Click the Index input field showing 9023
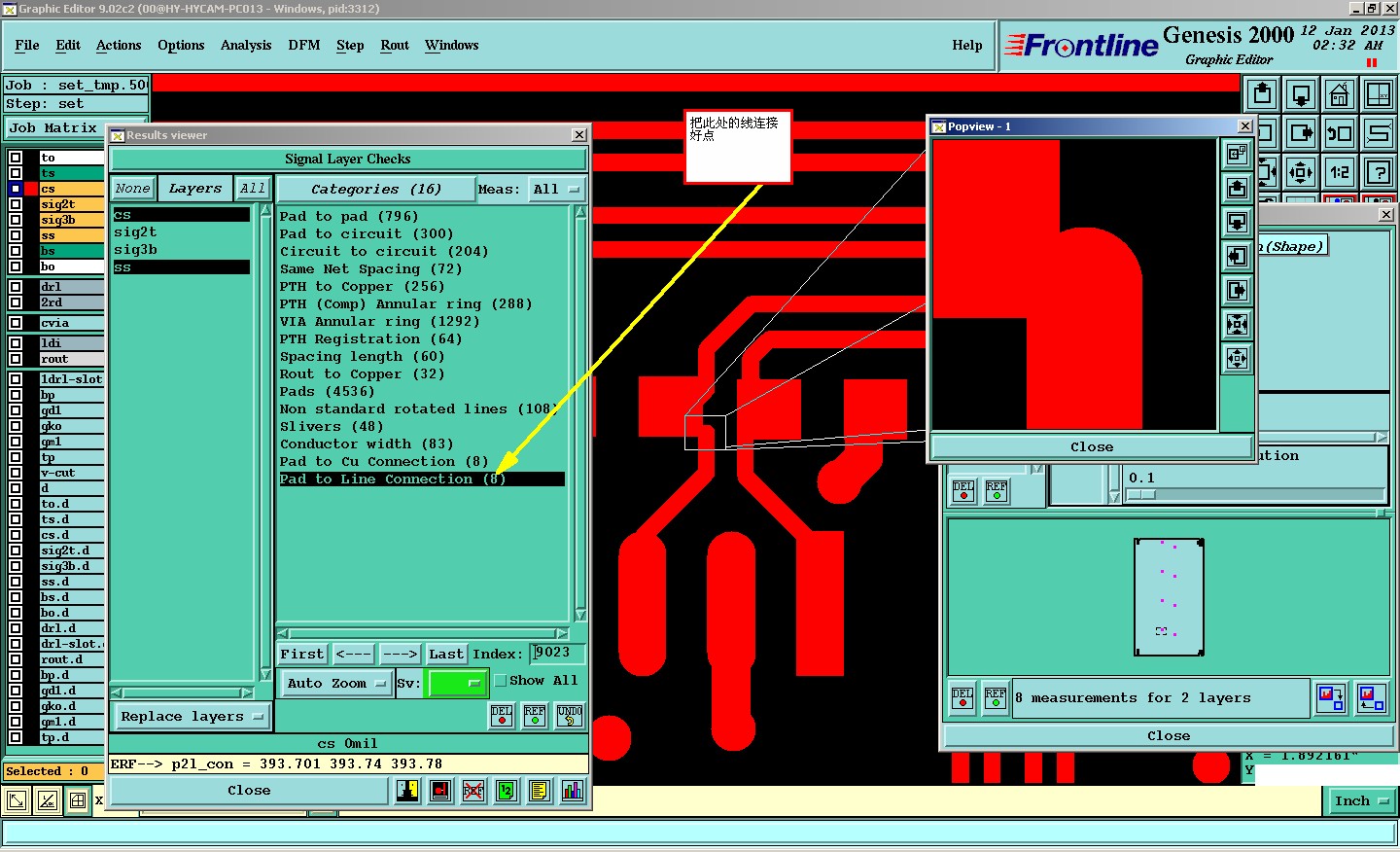 (x=558, y=654)
